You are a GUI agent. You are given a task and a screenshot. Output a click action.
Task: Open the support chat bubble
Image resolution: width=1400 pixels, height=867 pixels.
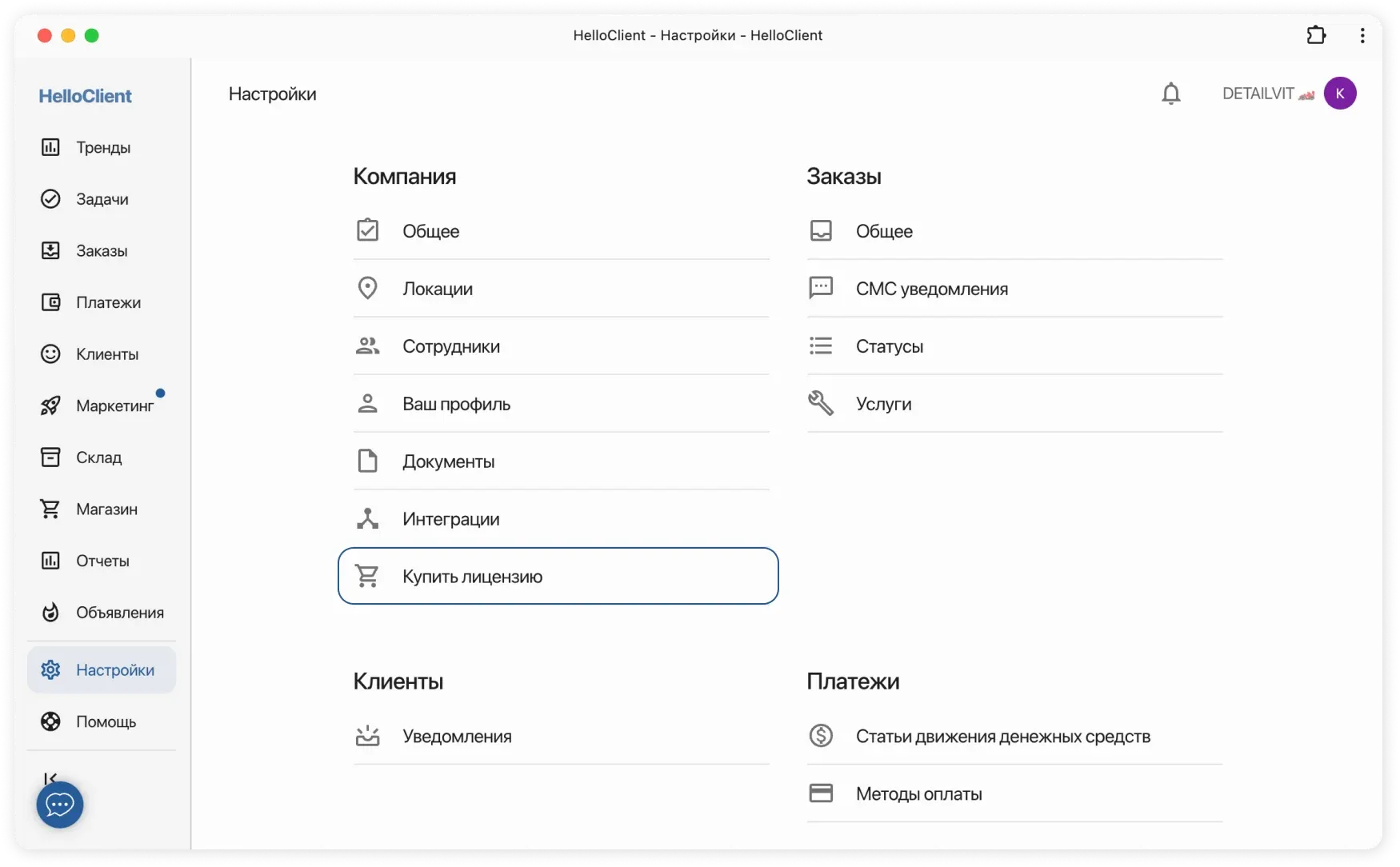point(59,805)
